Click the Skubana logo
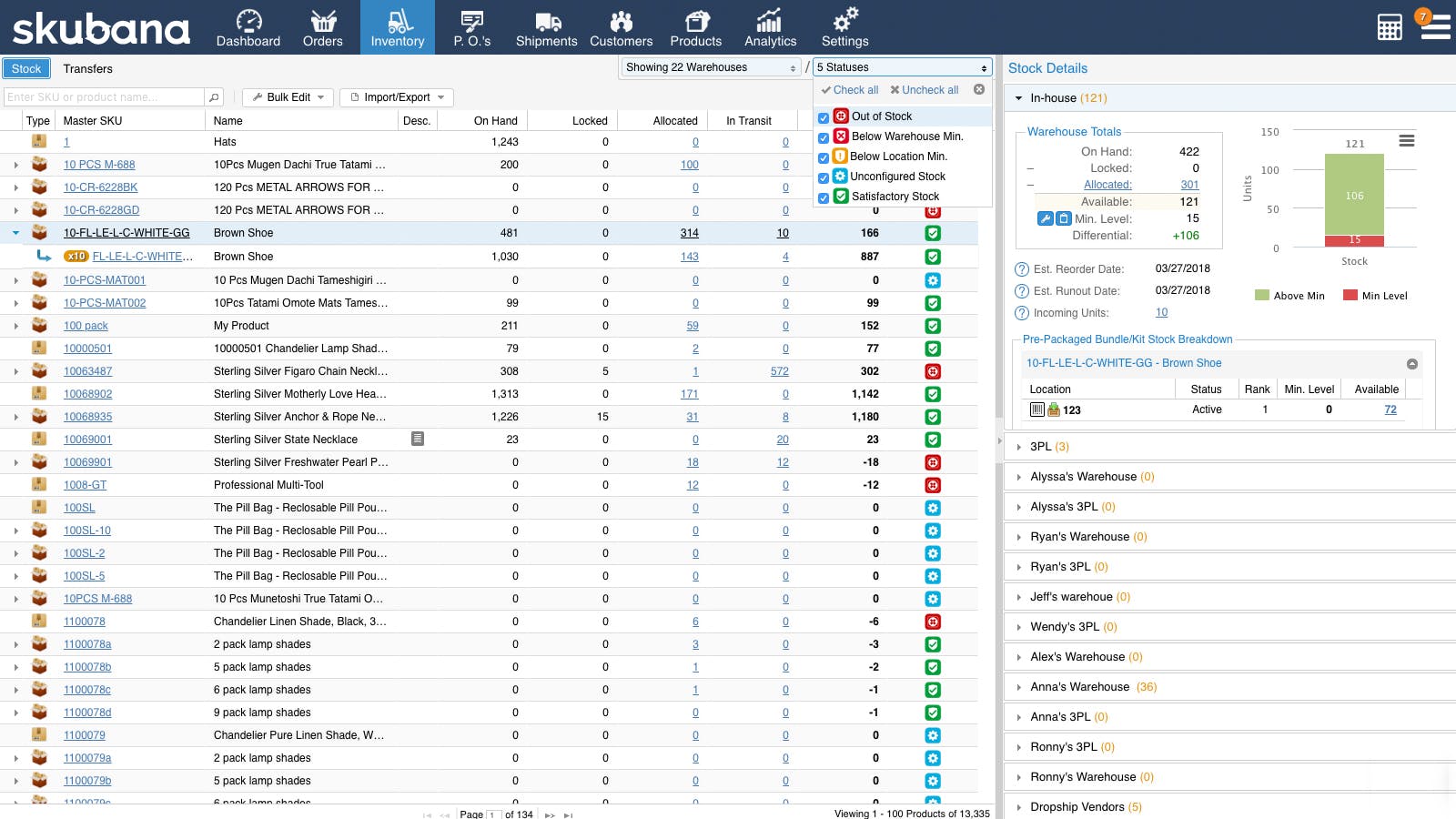The width and height of the screenshot is (1456, 819). pyautogui.click(x=101, y=28)
